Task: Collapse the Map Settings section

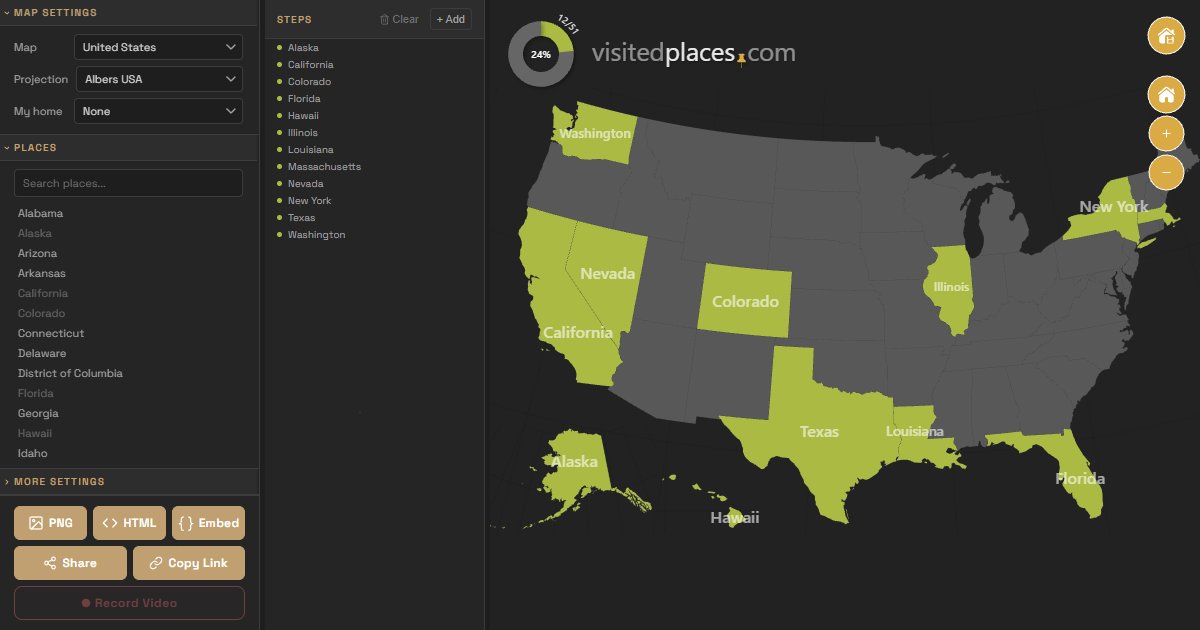Action: tap(130, 13)
